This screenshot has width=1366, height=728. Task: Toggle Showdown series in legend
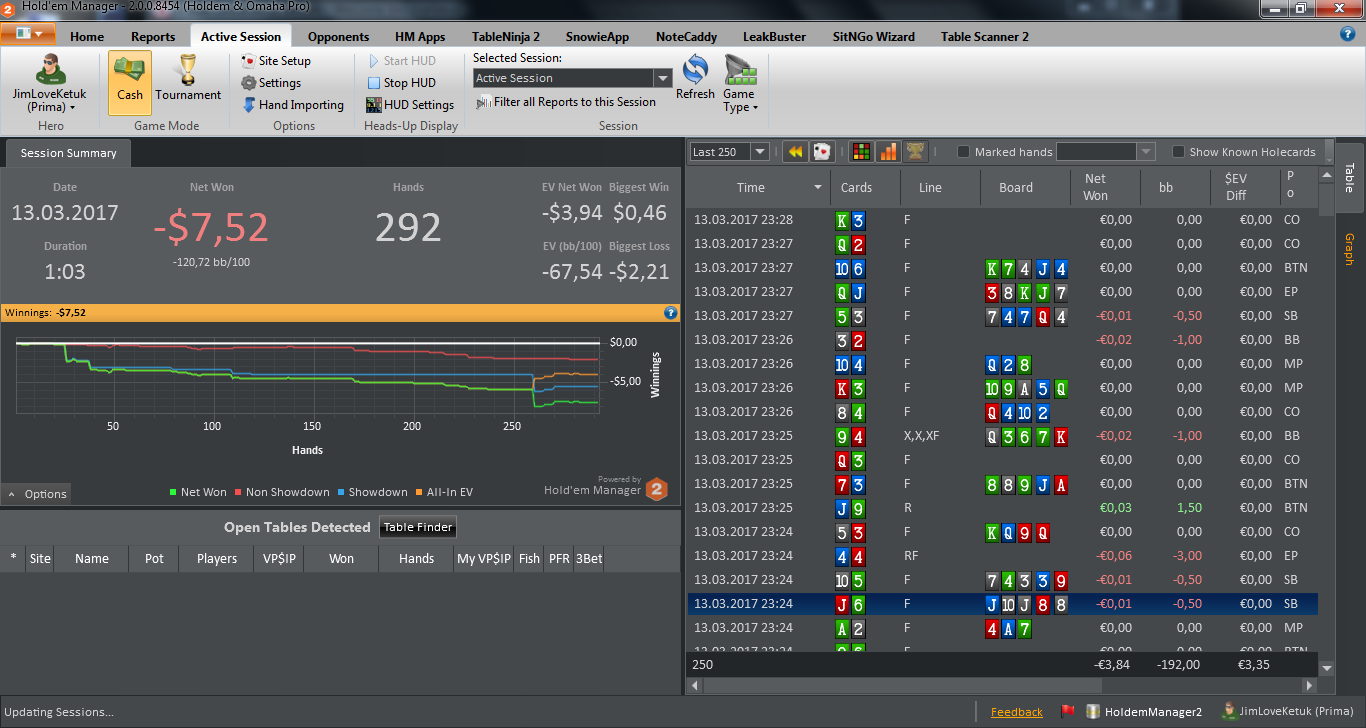pyautogui.click(x=372, y=492)
